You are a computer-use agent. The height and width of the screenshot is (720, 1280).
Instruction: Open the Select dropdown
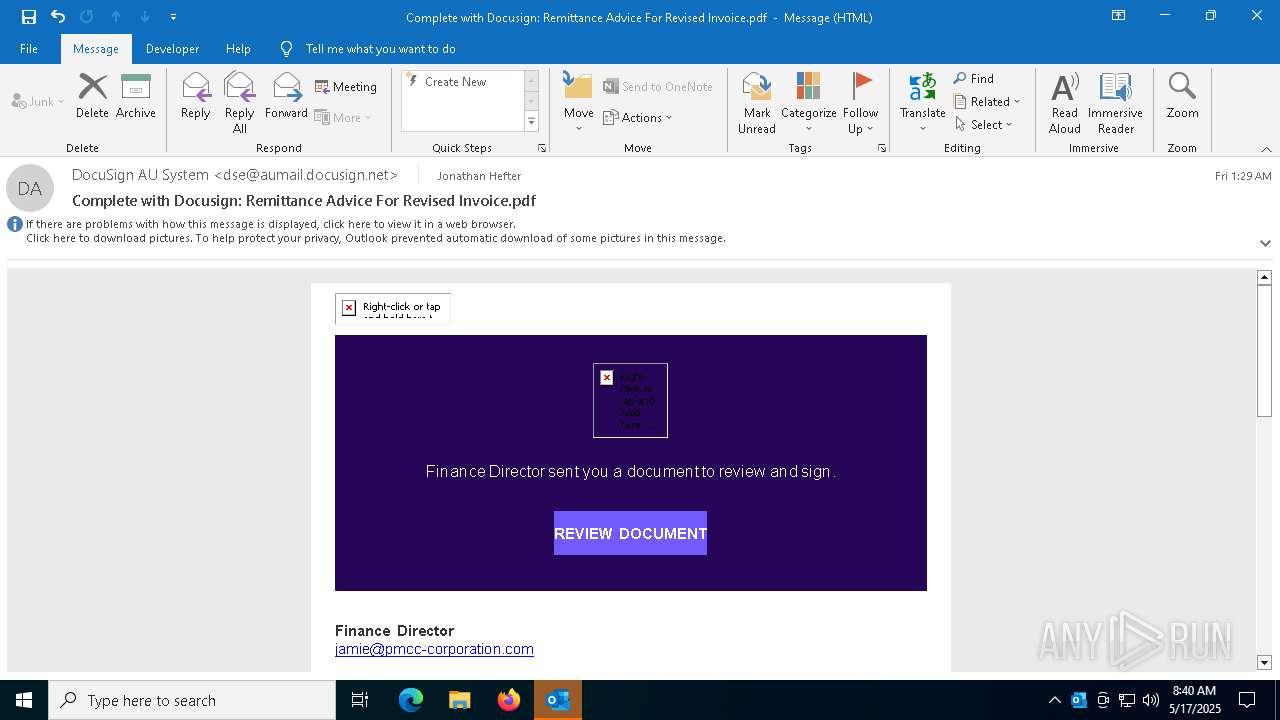point(984,124)
